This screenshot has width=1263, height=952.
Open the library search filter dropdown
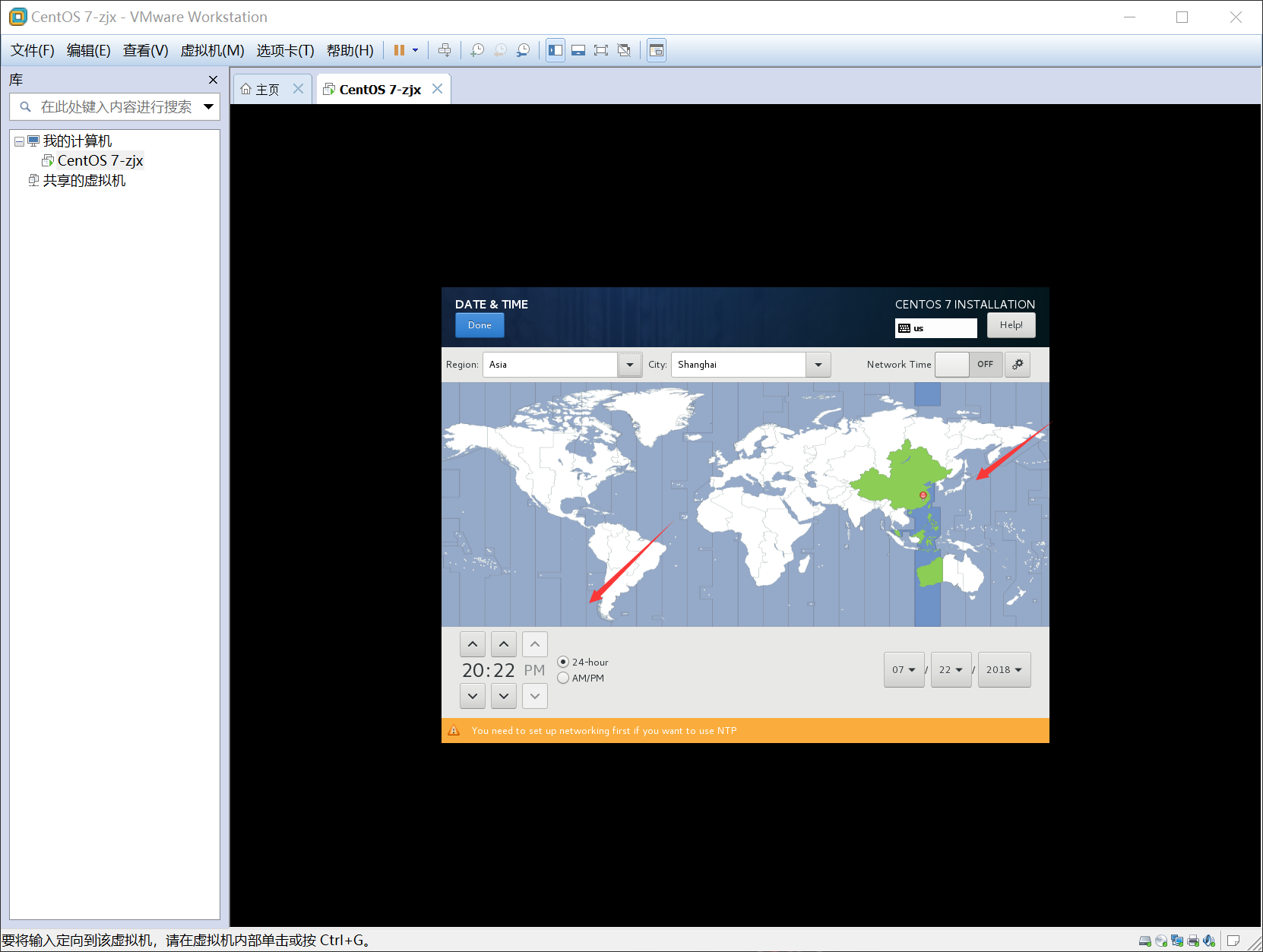pyautogui.click(x=209, y=107)
